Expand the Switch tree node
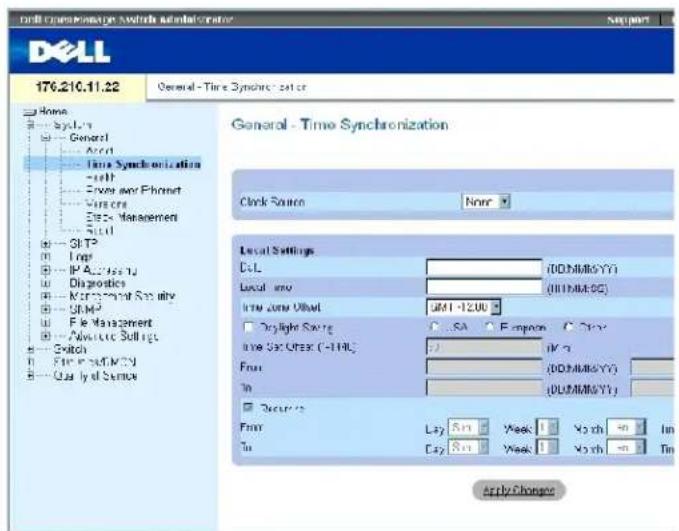The width and height of the screenshot is (679, 531). [x=30, y=349]
